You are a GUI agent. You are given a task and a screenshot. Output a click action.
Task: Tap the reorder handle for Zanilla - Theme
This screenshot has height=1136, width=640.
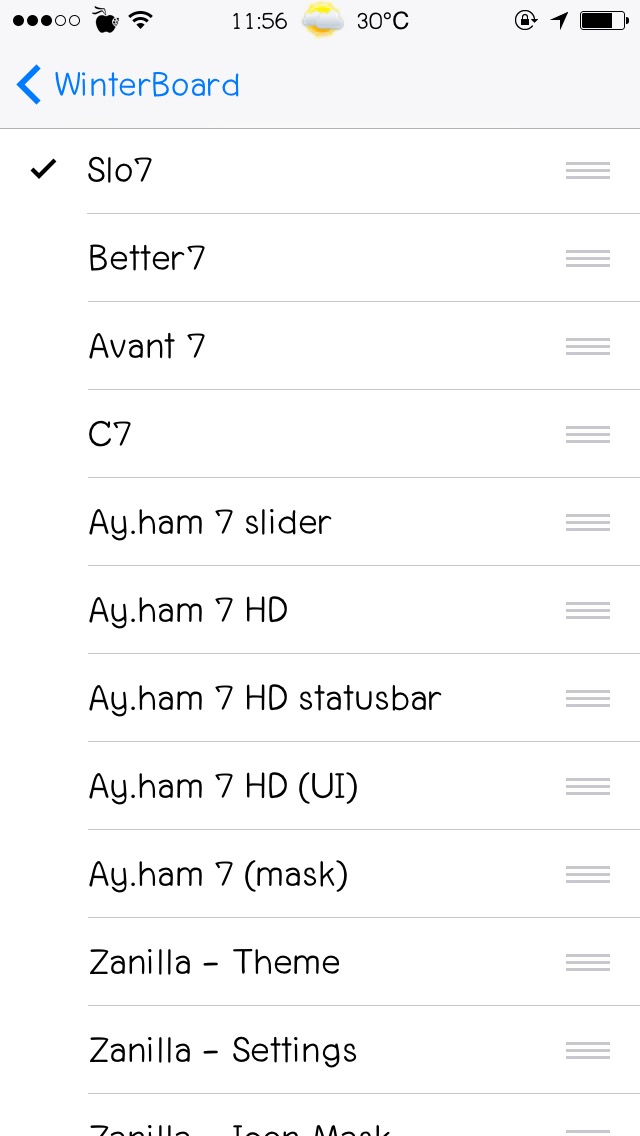pos(587,962)
